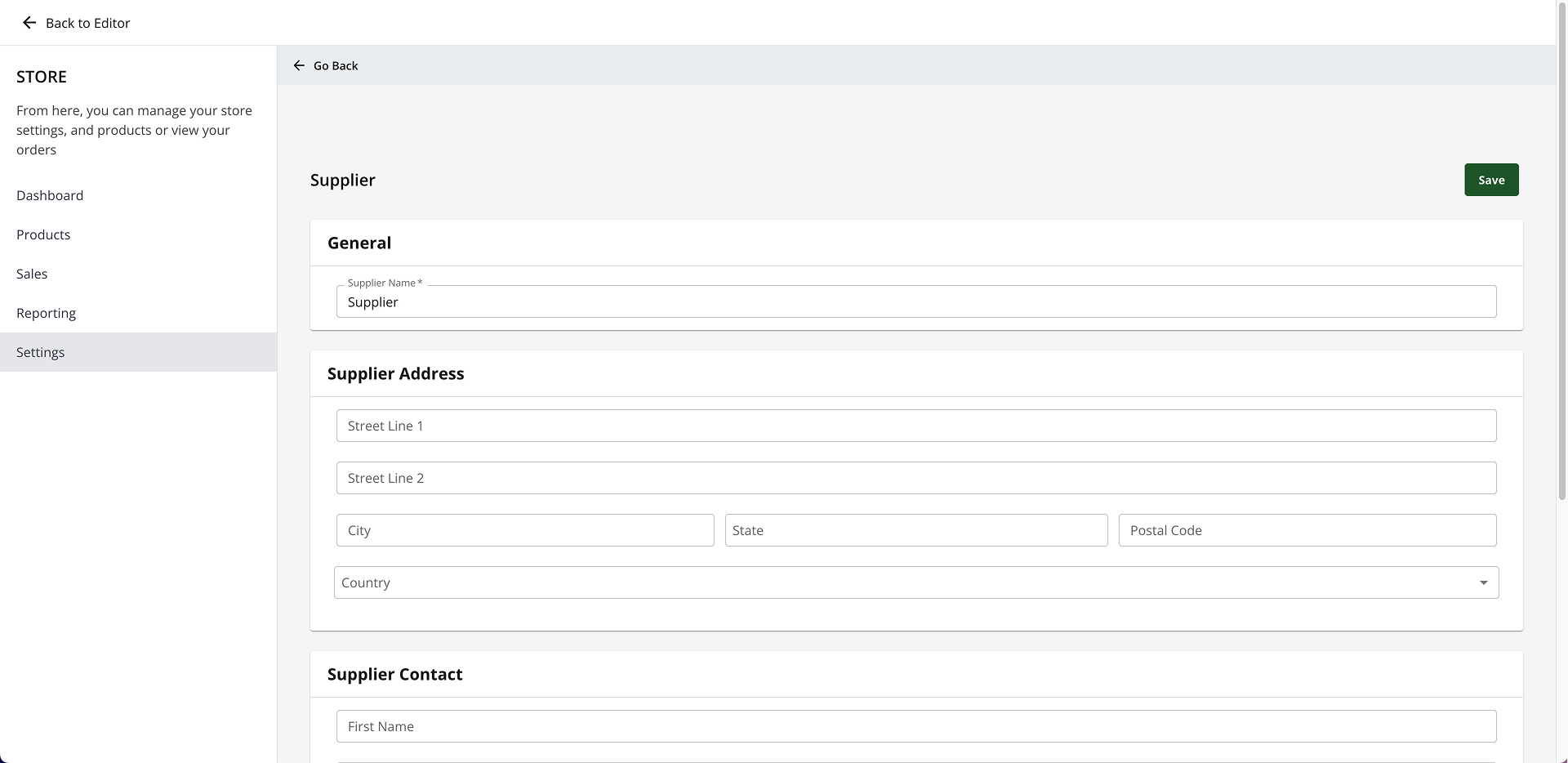Click the Street Line 1 field

click(x=916, y=426)
